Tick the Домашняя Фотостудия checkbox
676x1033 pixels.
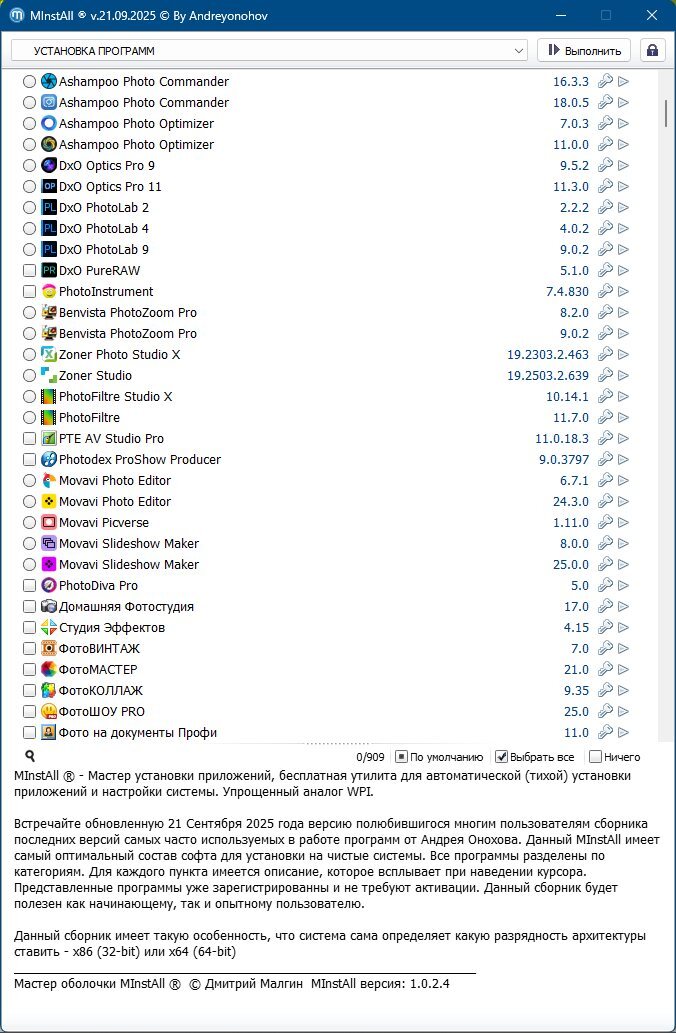[x=29, y=606]
